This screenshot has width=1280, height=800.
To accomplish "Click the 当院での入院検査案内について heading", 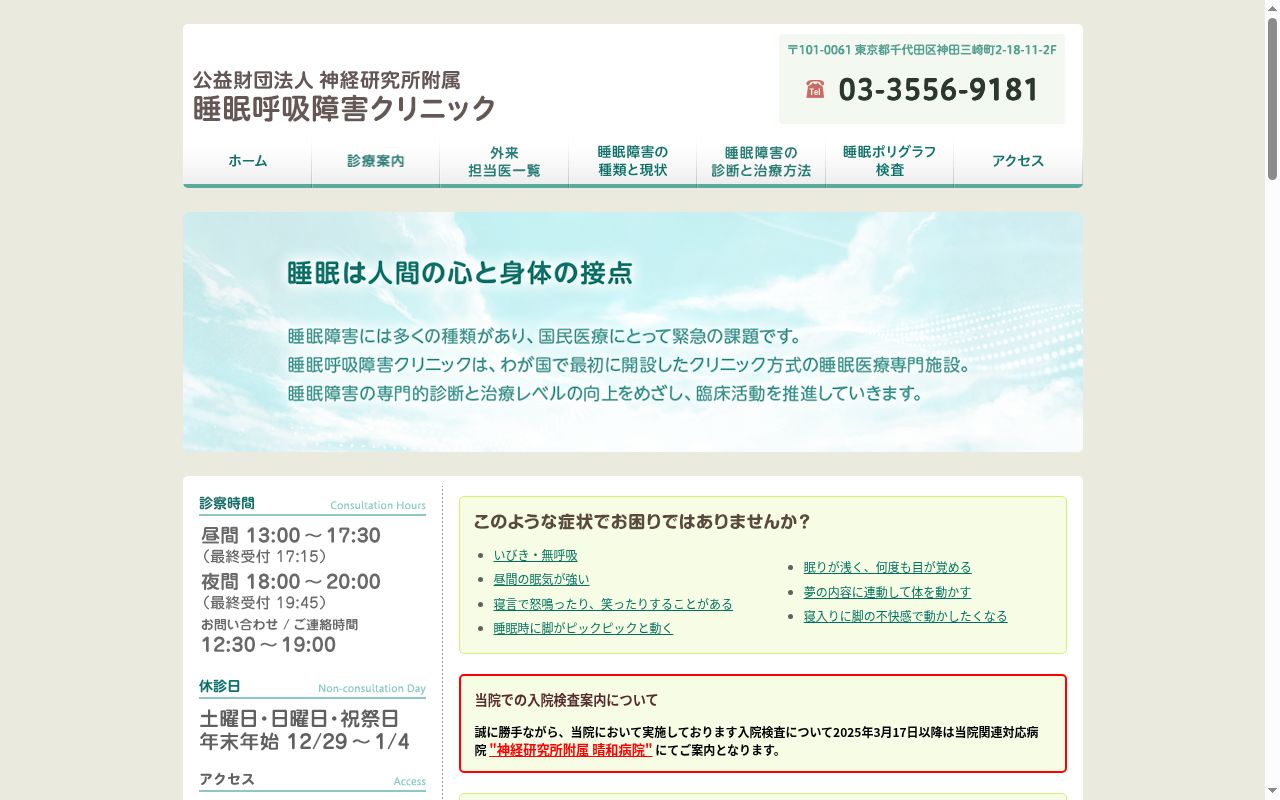I will pyautogui.click(x=566, y=700).
